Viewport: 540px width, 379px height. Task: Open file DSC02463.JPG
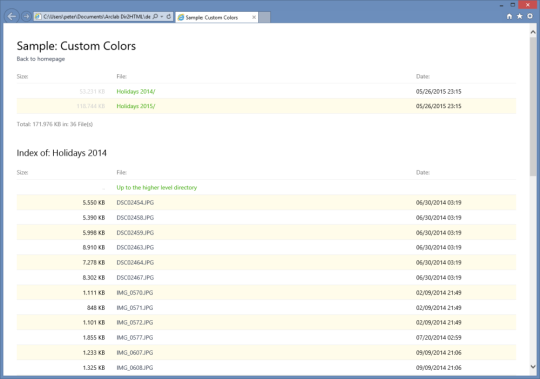click(135, 248)
